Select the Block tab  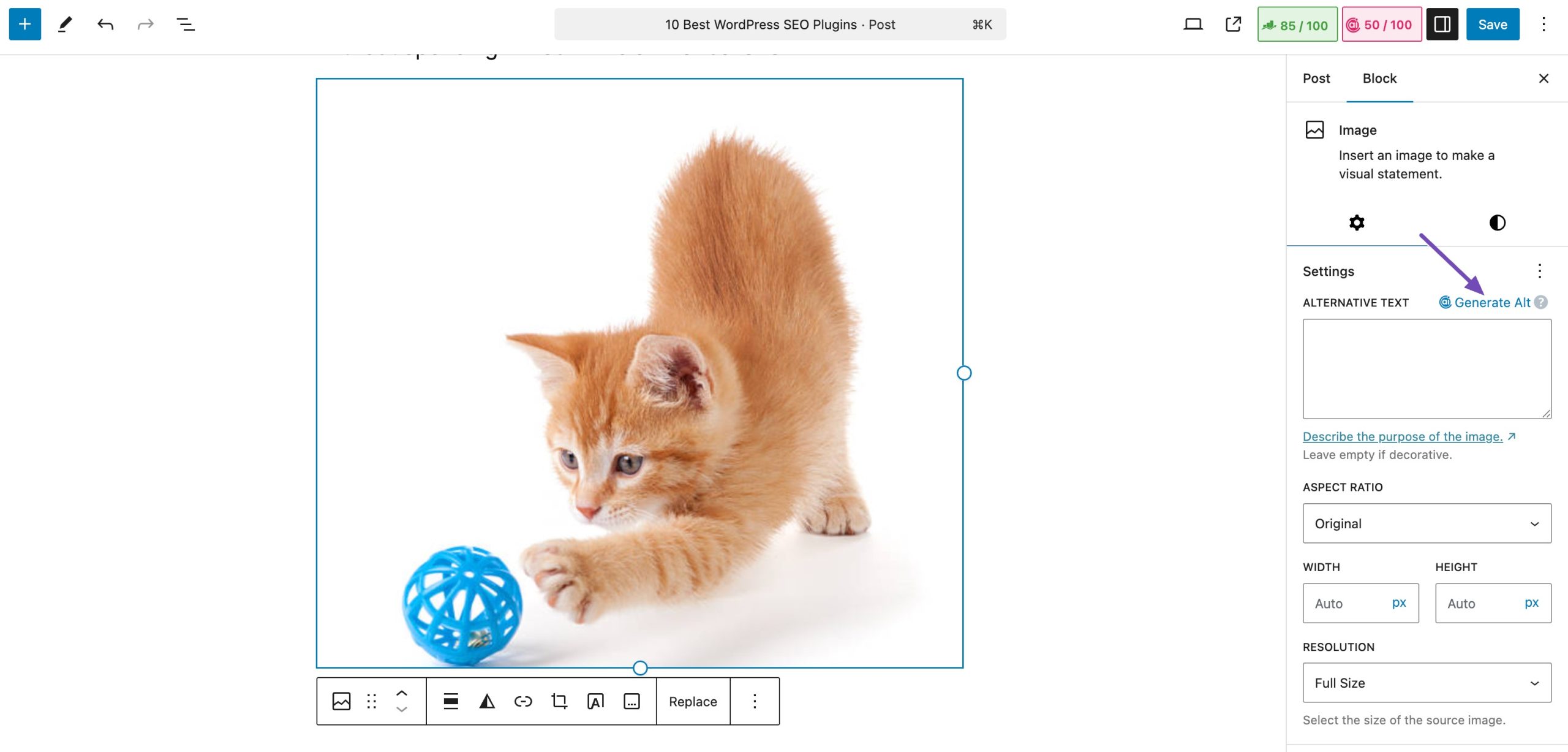[x=1379, y=78]
